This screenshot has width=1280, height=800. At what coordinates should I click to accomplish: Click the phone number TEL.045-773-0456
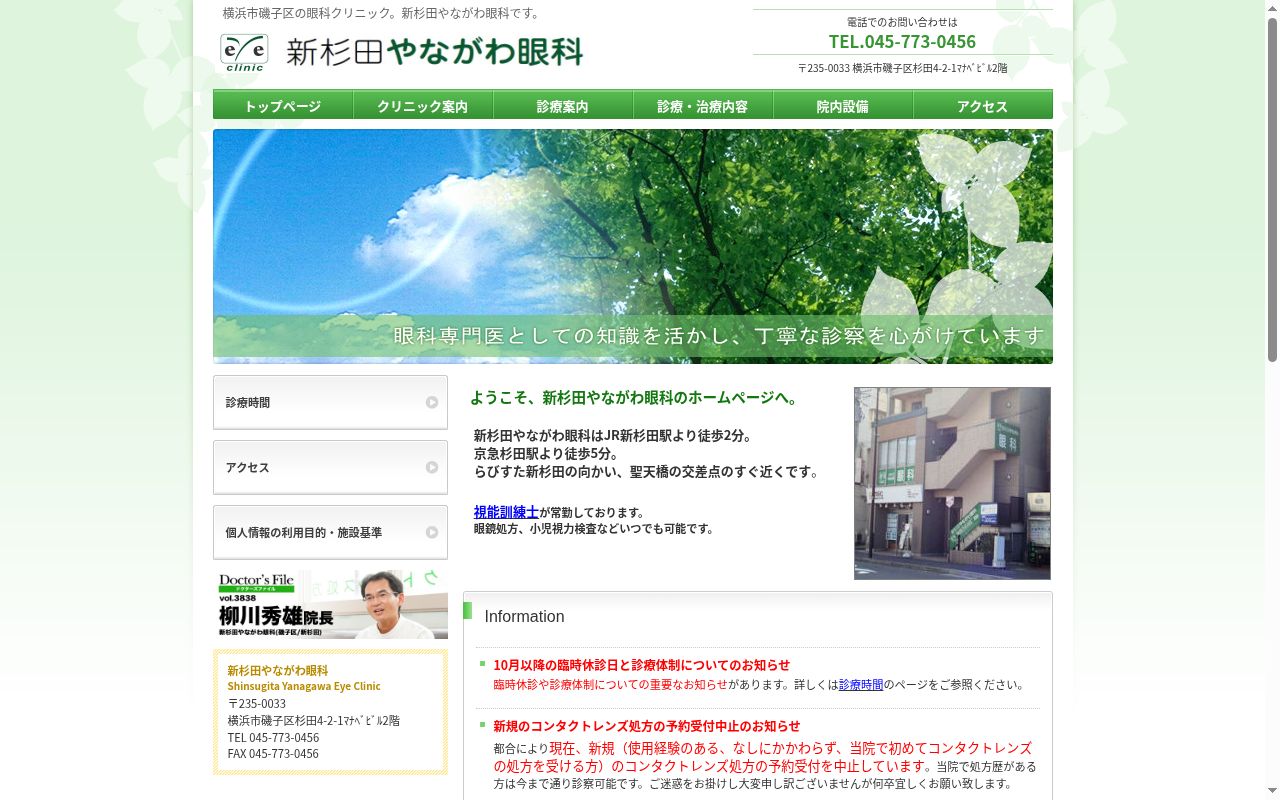(902, 41)
